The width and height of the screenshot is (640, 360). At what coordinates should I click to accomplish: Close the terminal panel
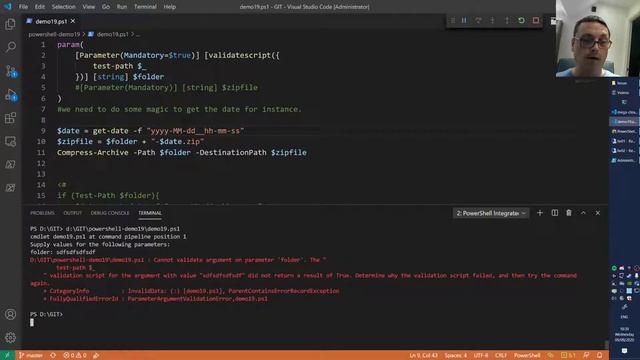click(x=598, y=213)
